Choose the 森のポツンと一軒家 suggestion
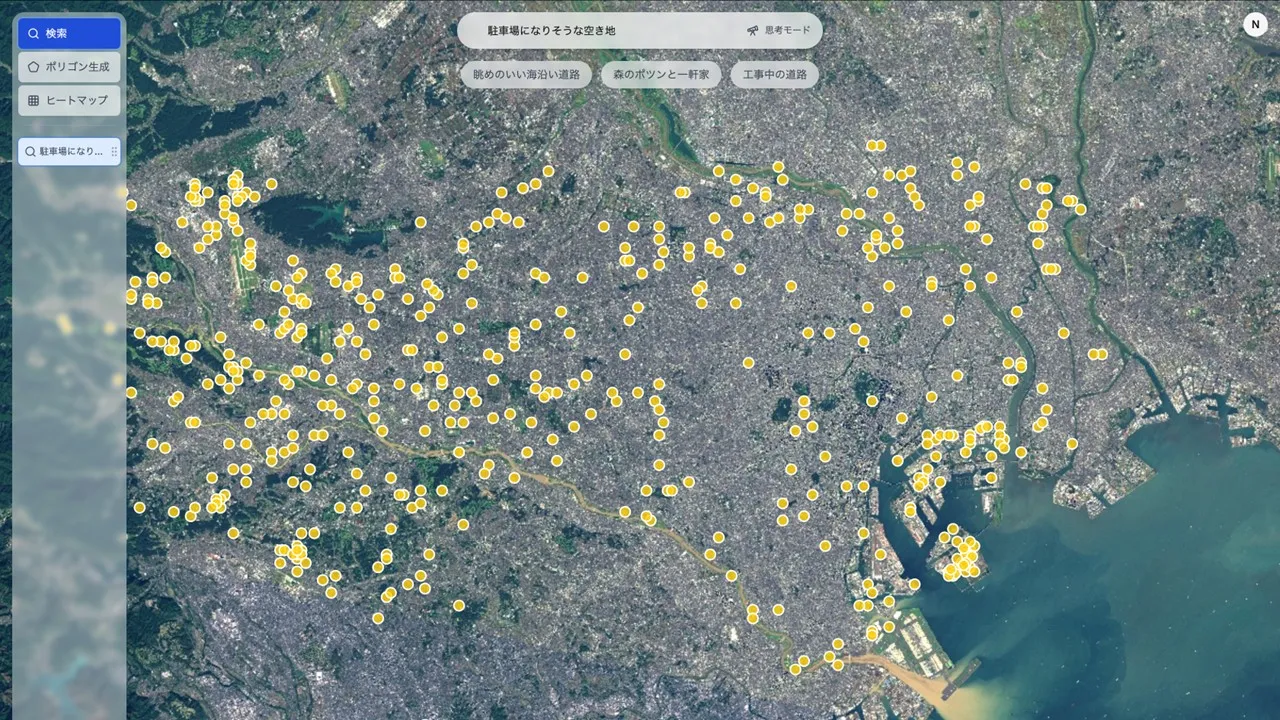The width and height of the screenshot is (1280, 720). click(661, 75)
